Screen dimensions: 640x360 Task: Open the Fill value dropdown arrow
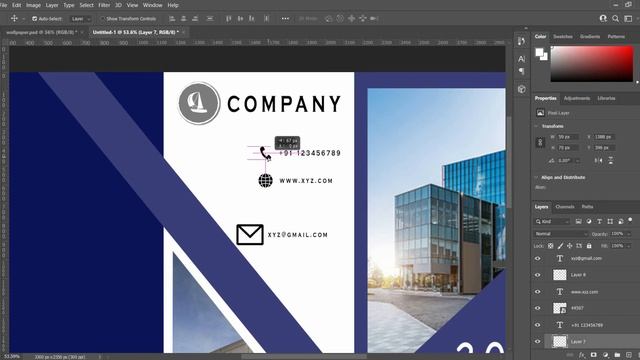click(x=629, y=246)
